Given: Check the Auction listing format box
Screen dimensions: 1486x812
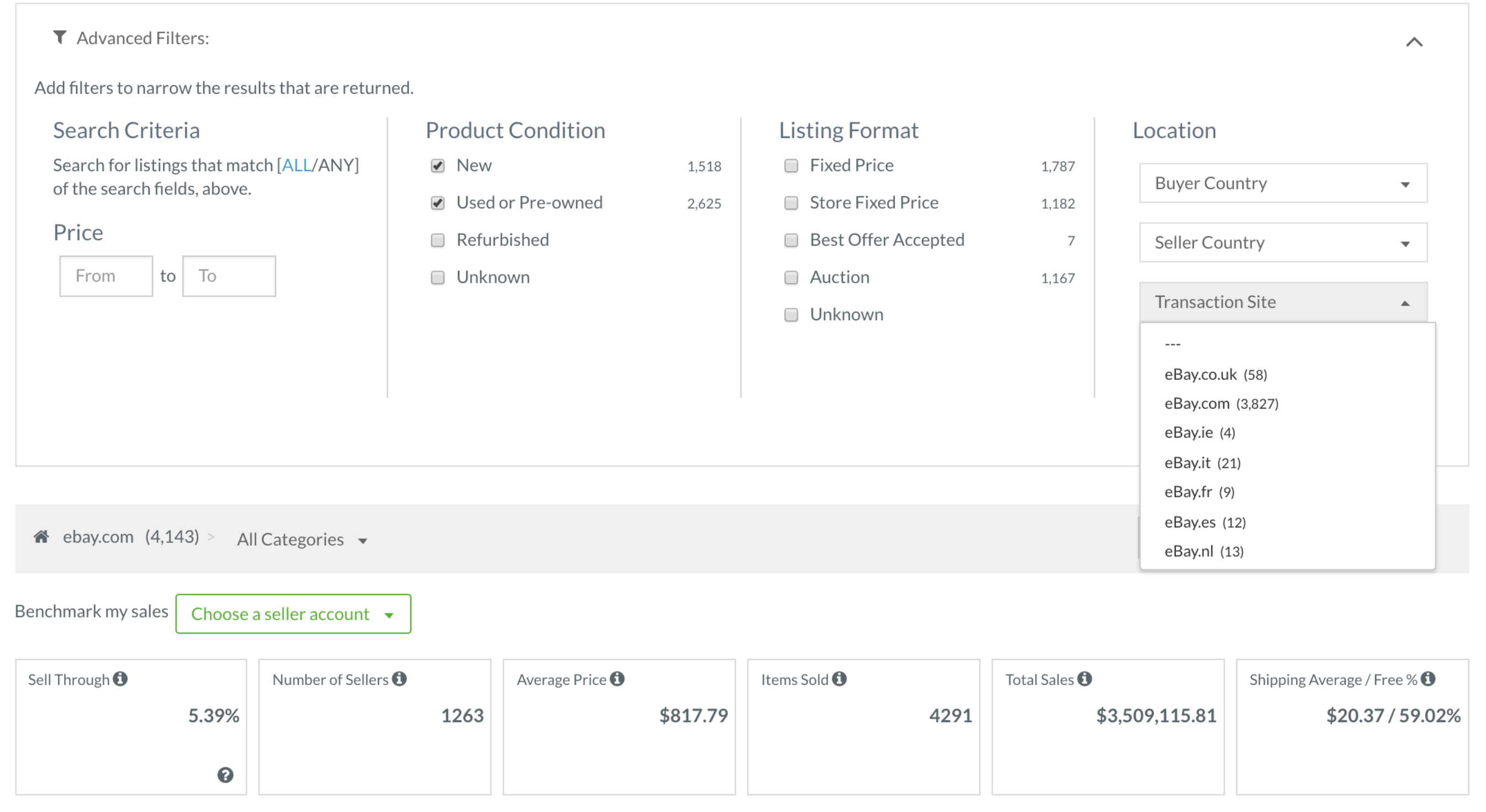Looking at the screenshot, I should 791,277.
